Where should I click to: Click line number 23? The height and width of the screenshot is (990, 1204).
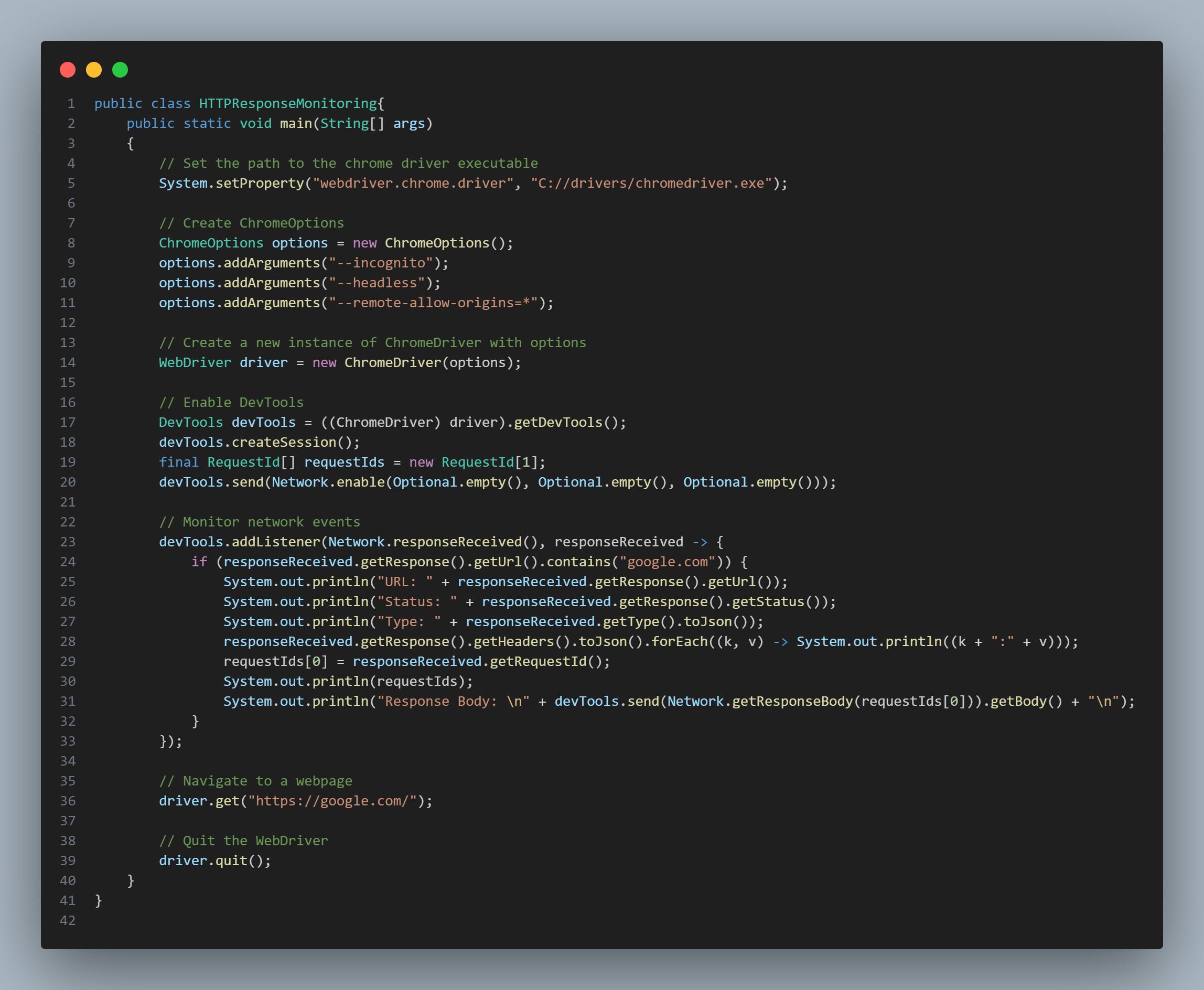pyautogui.click(x=68, y=541)
